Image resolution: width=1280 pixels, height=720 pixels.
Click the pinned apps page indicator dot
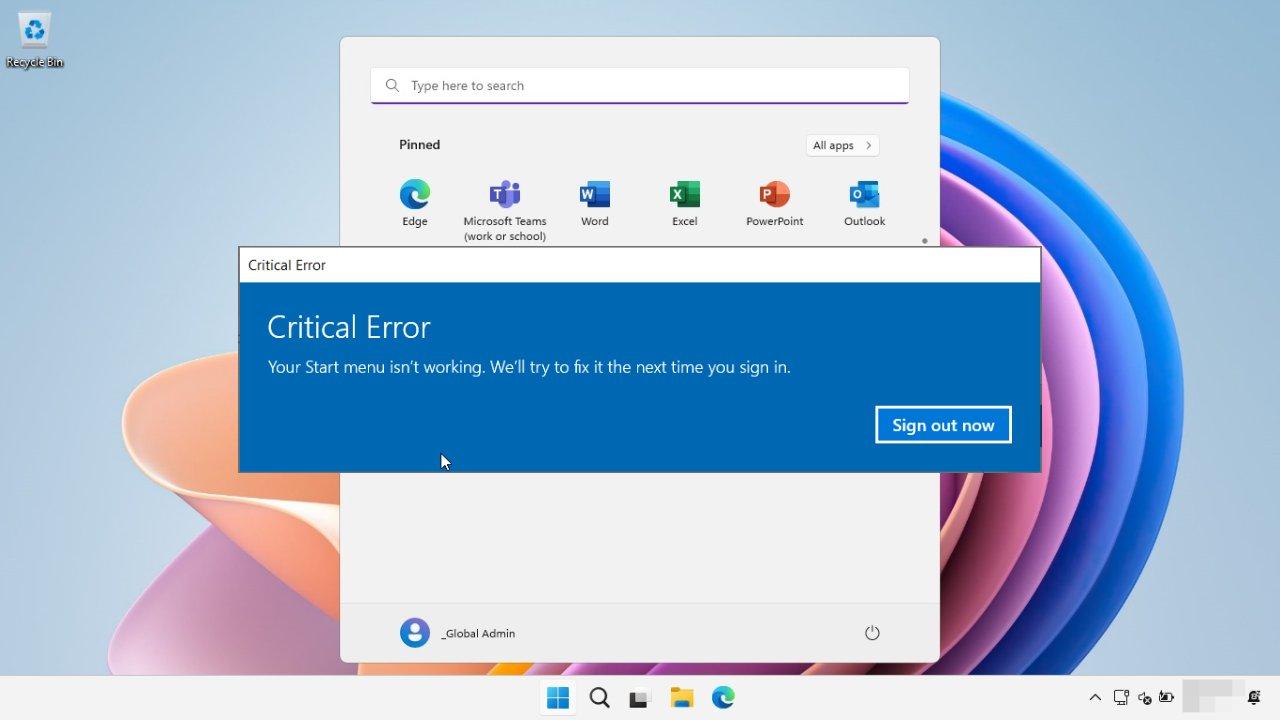(x=925, y=241)
